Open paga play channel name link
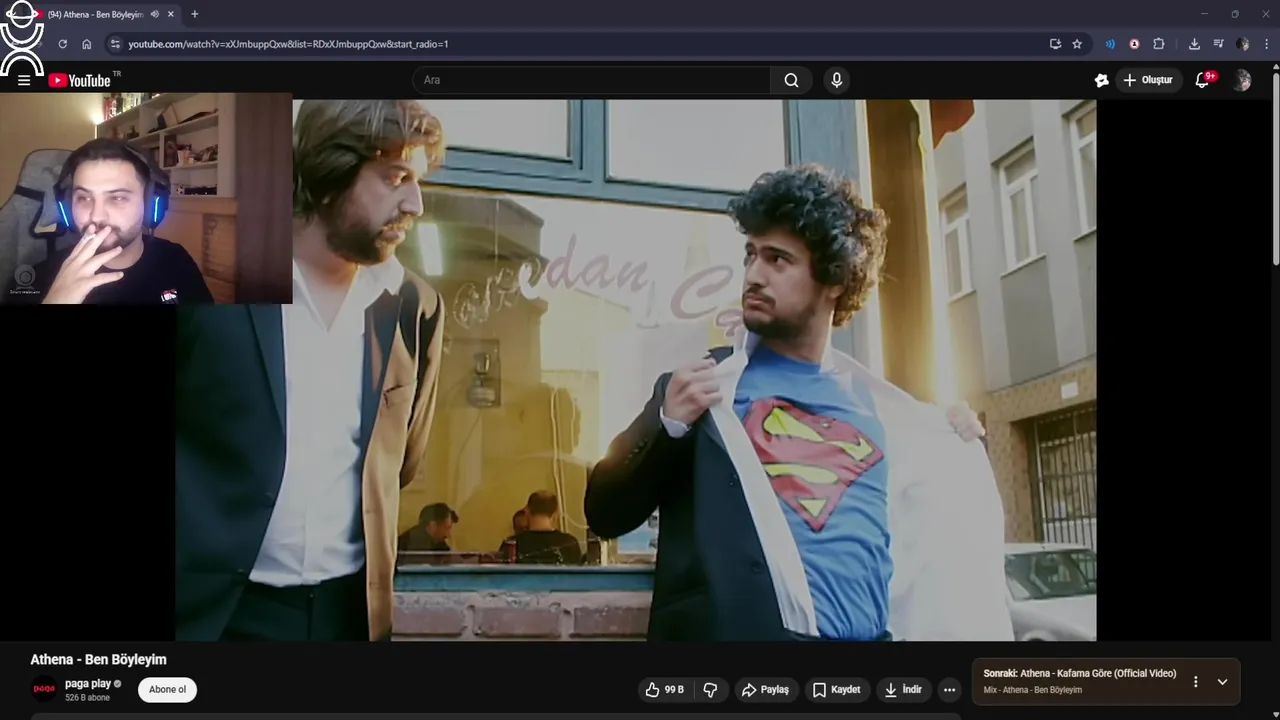The height and width of the screenshot is (720, 1280). coord(88,684)
